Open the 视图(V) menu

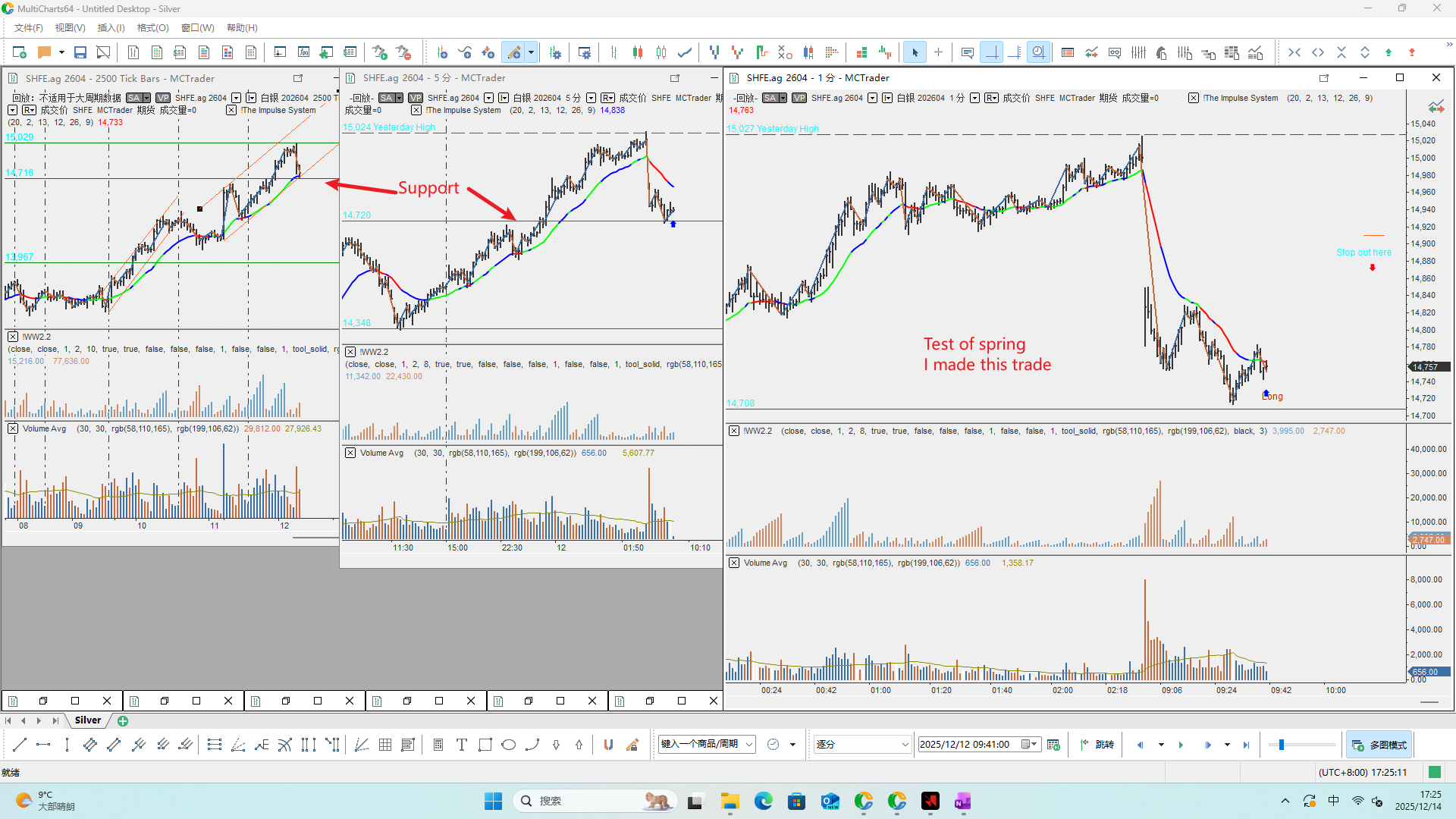tap(70, 28)
